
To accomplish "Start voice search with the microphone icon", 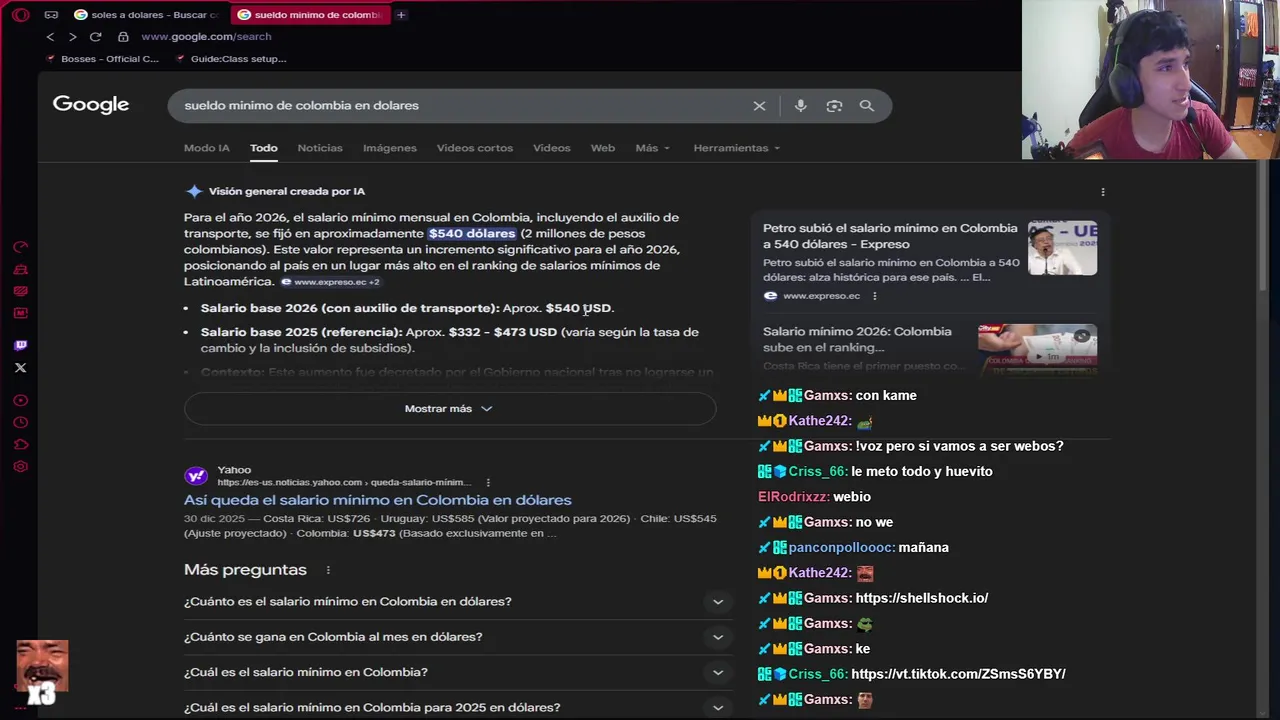I will click(x=800, y=106).
